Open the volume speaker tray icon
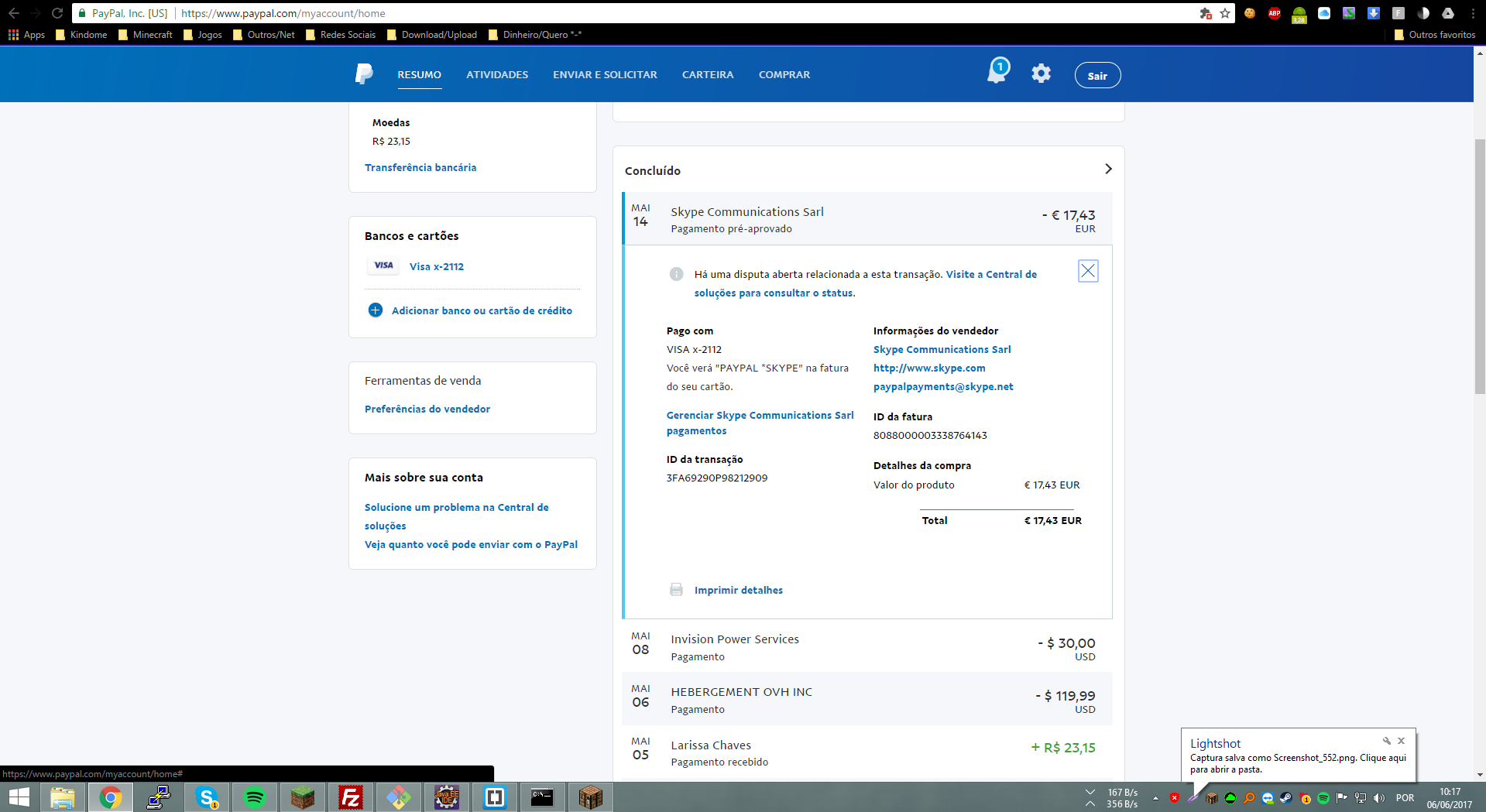The image size is (1486, 812). pos(1379,798)
